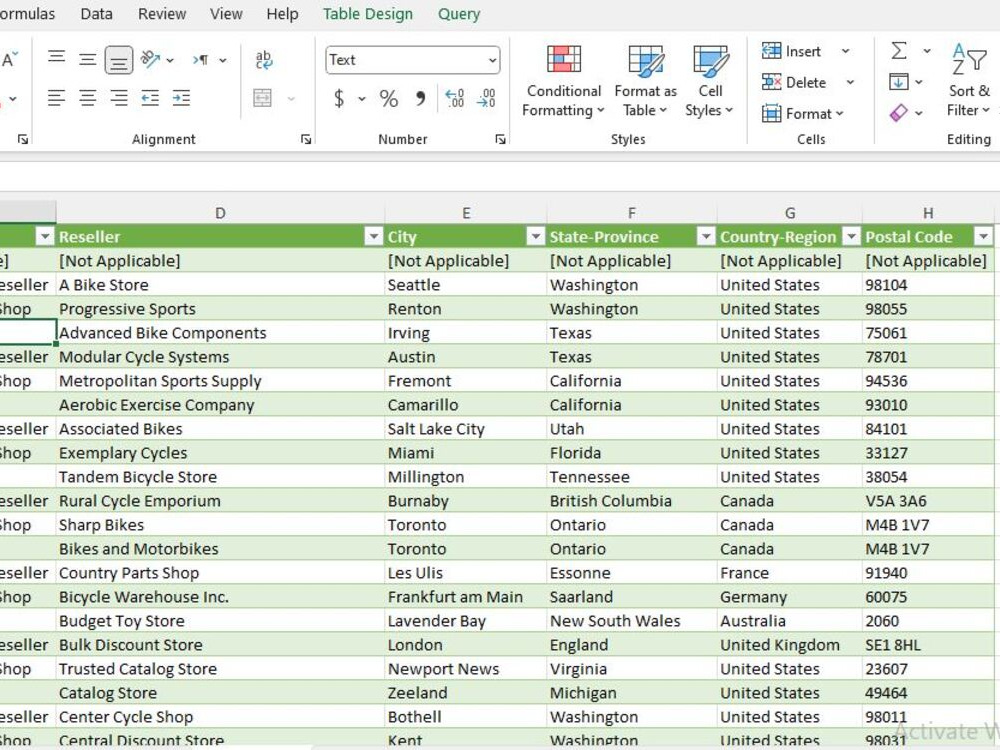Open the Help tab
Image resolution: width=1000 pixels, height=750 pixels.
[x=282, y=13]
